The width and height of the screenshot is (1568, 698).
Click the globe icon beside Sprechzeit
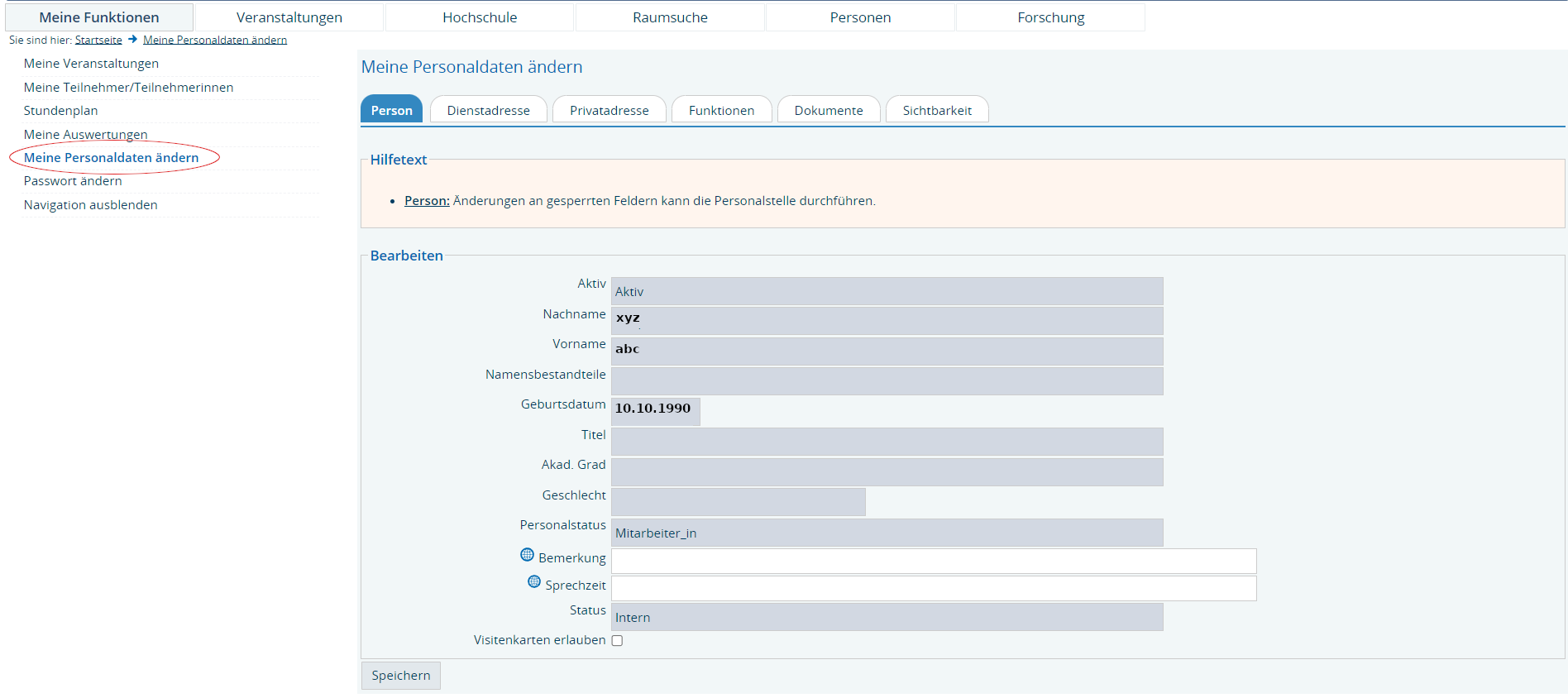point(534,582)
